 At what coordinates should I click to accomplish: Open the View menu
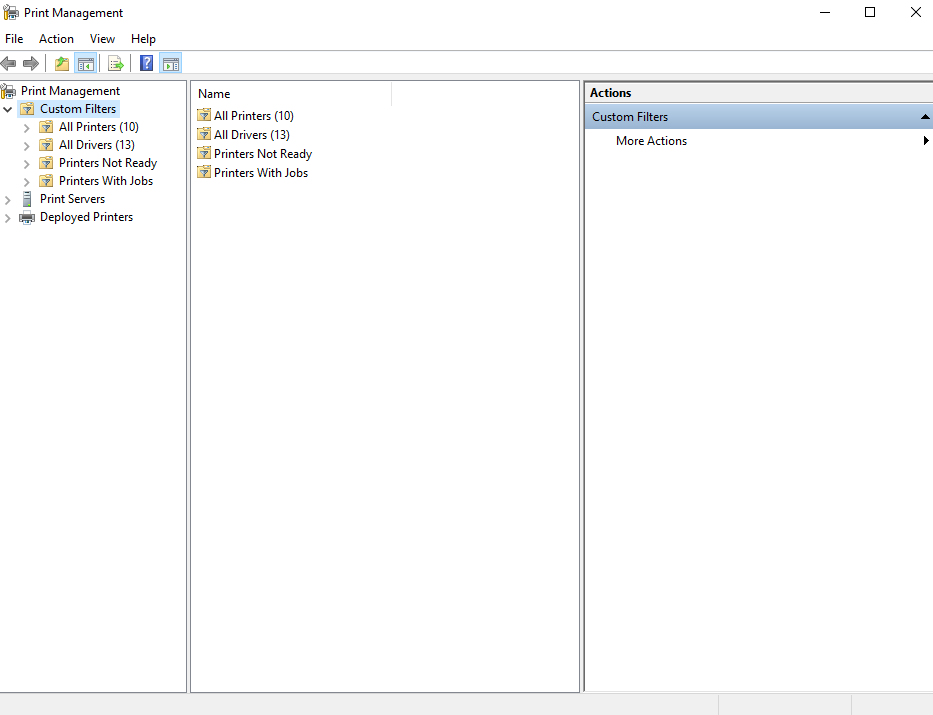coord(102,39)
